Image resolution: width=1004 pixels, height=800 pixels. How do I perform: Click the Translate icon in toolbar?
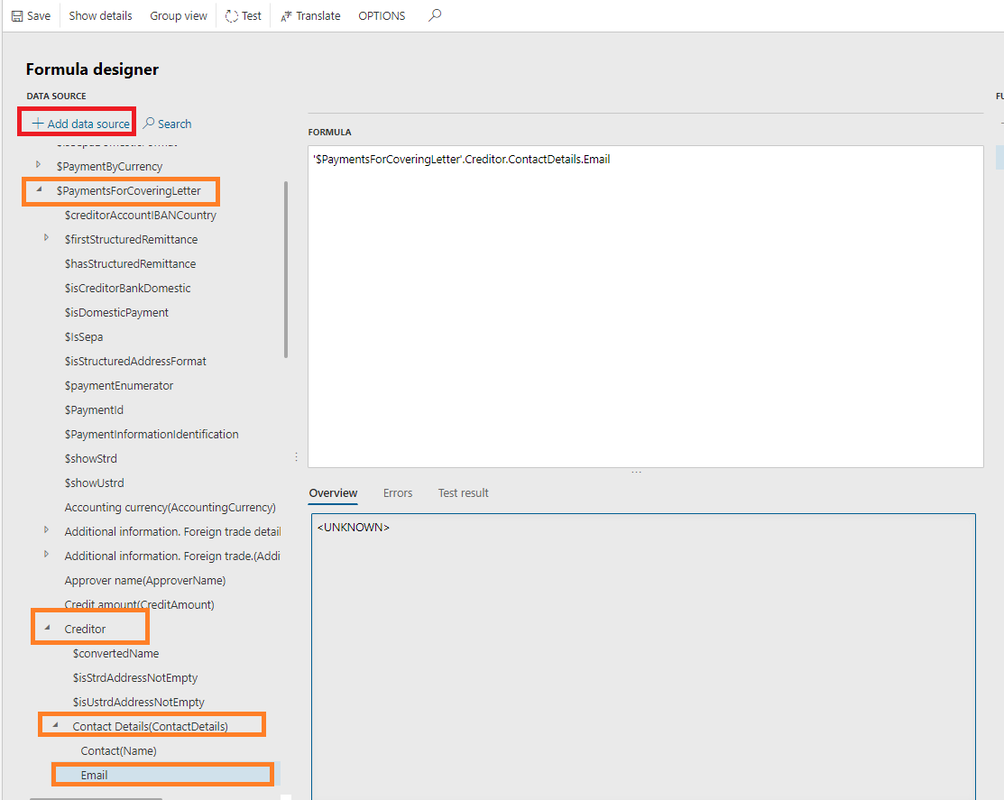(285, 16)
